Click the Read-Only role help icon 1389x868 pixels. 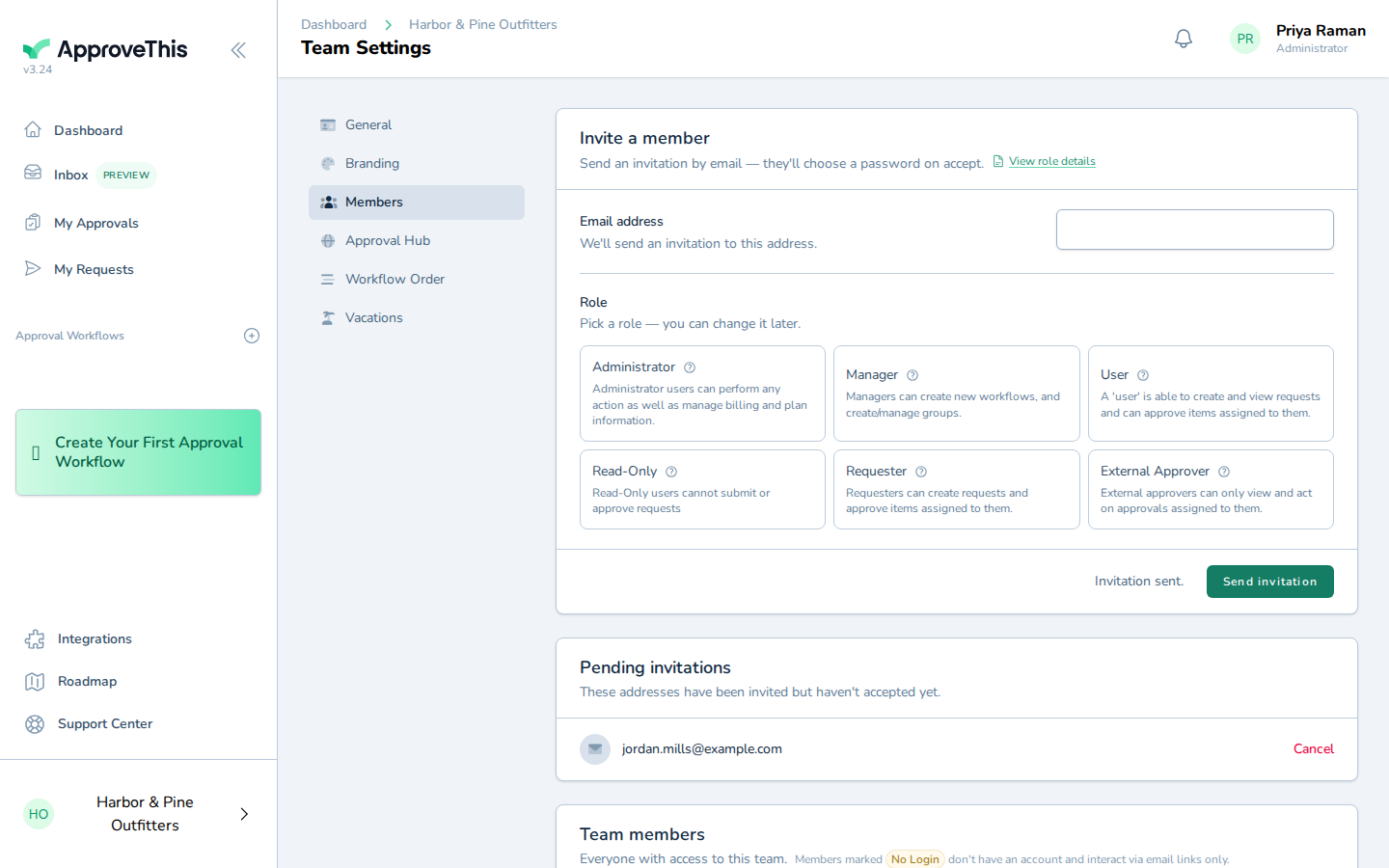point(671,472)
